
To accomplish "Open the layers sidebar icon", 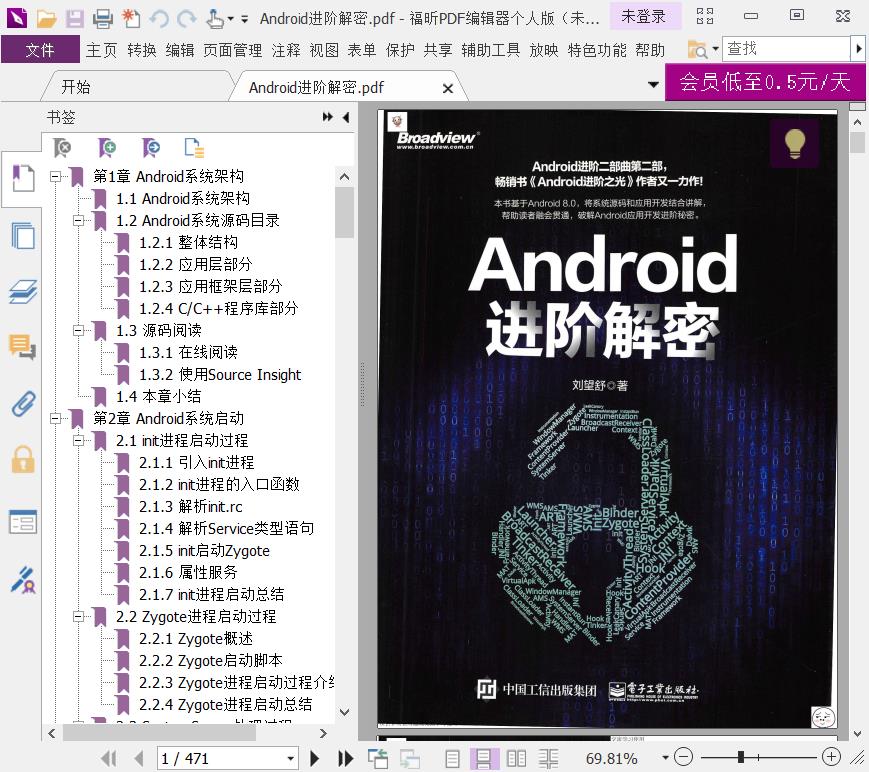I will pos(23,291).
